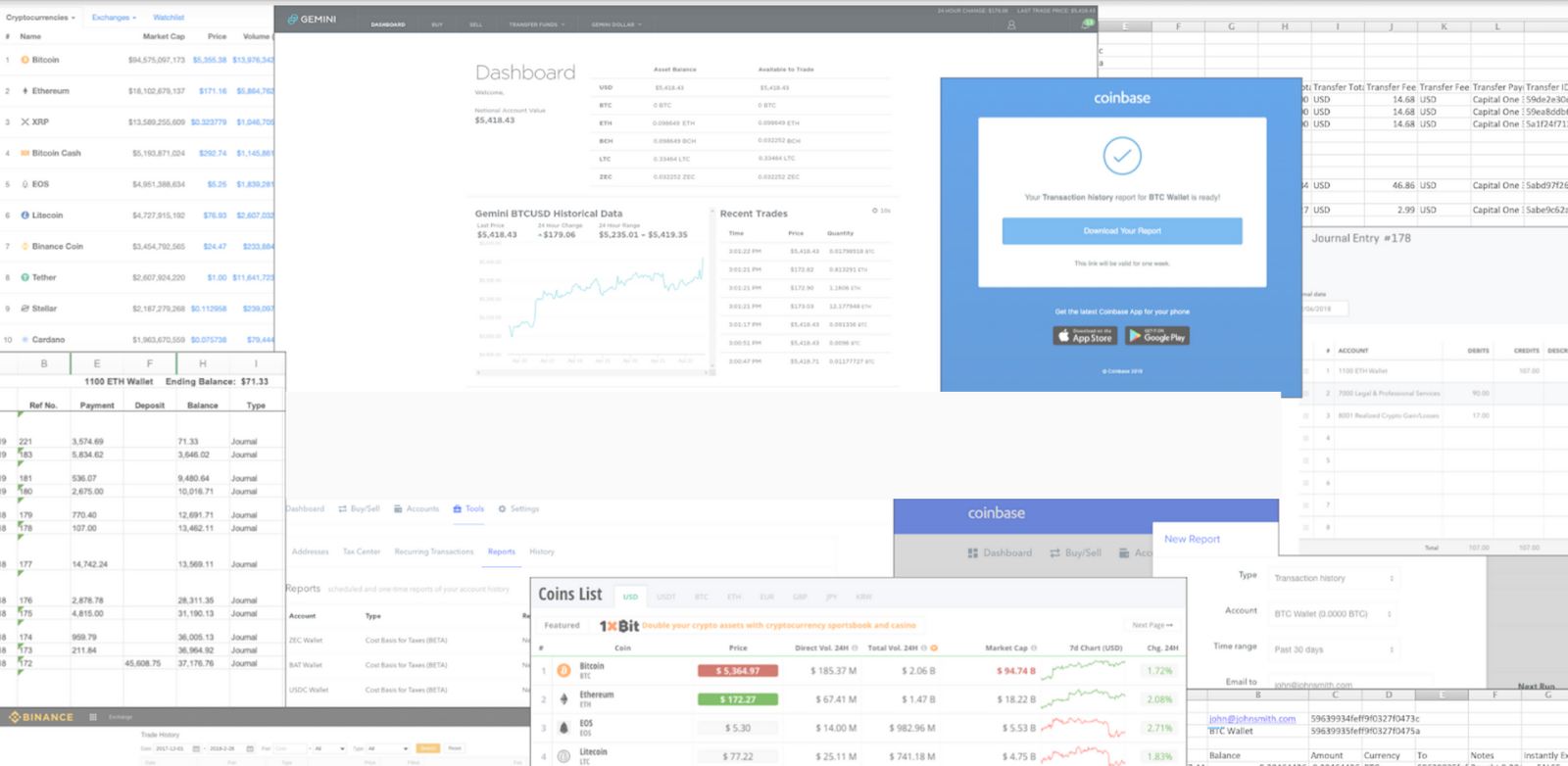Click the EOS icon in market cap list
The height and width of the screenshot is (766, 1568).
[24, 184]
